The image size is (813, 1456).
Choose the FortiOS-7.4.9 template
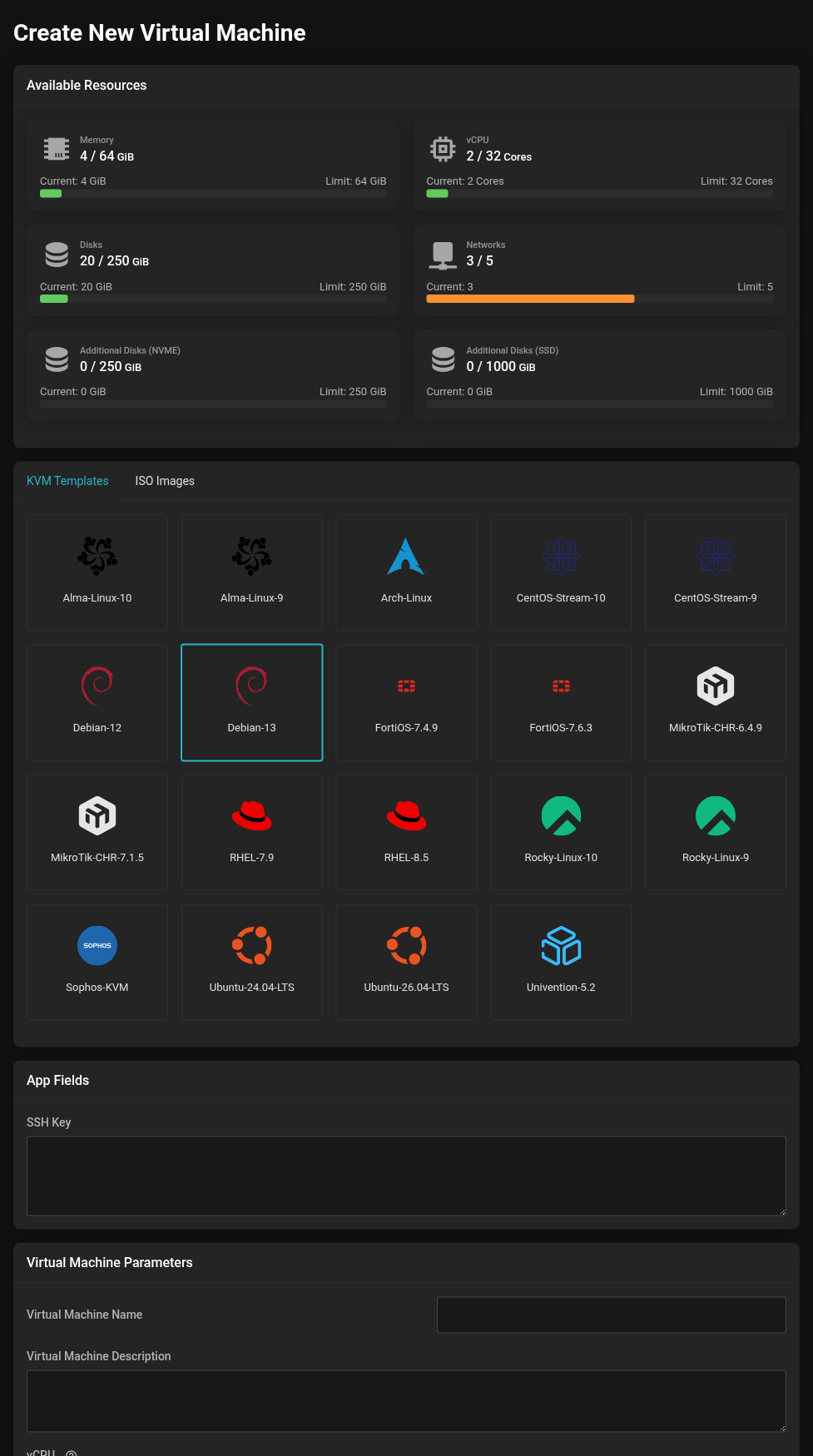click(x=406, y=702)
